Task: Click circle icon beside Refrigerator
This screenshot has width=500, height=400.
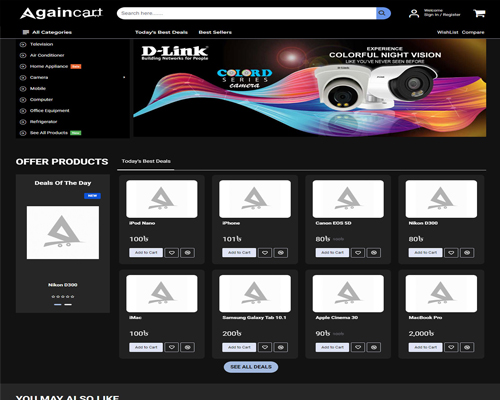Action: coord(23,122)
